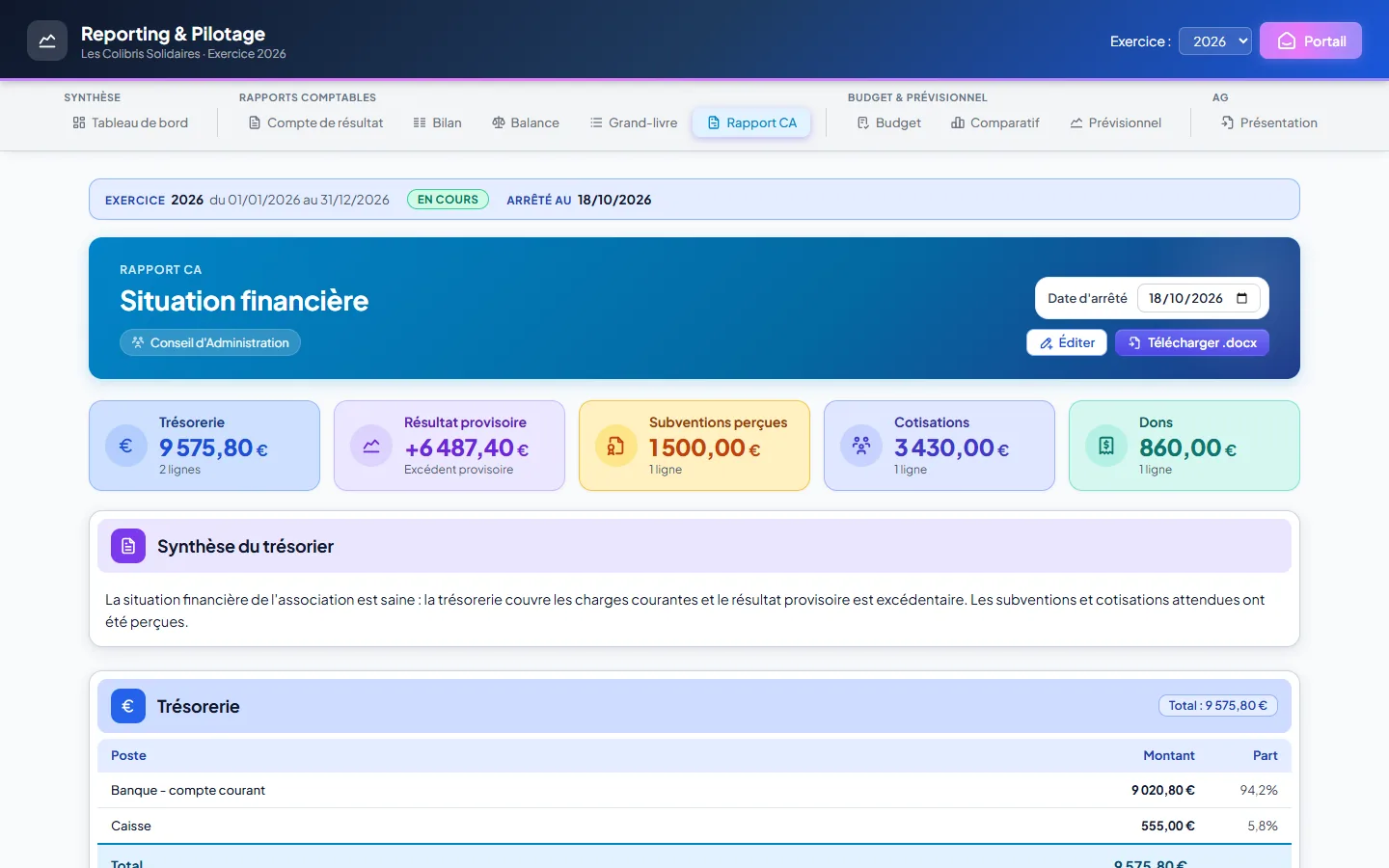This screenshot has height=868, width=1389.
Task: Click the Synthèse du trésorier document icon
Action: click(128, 546)
